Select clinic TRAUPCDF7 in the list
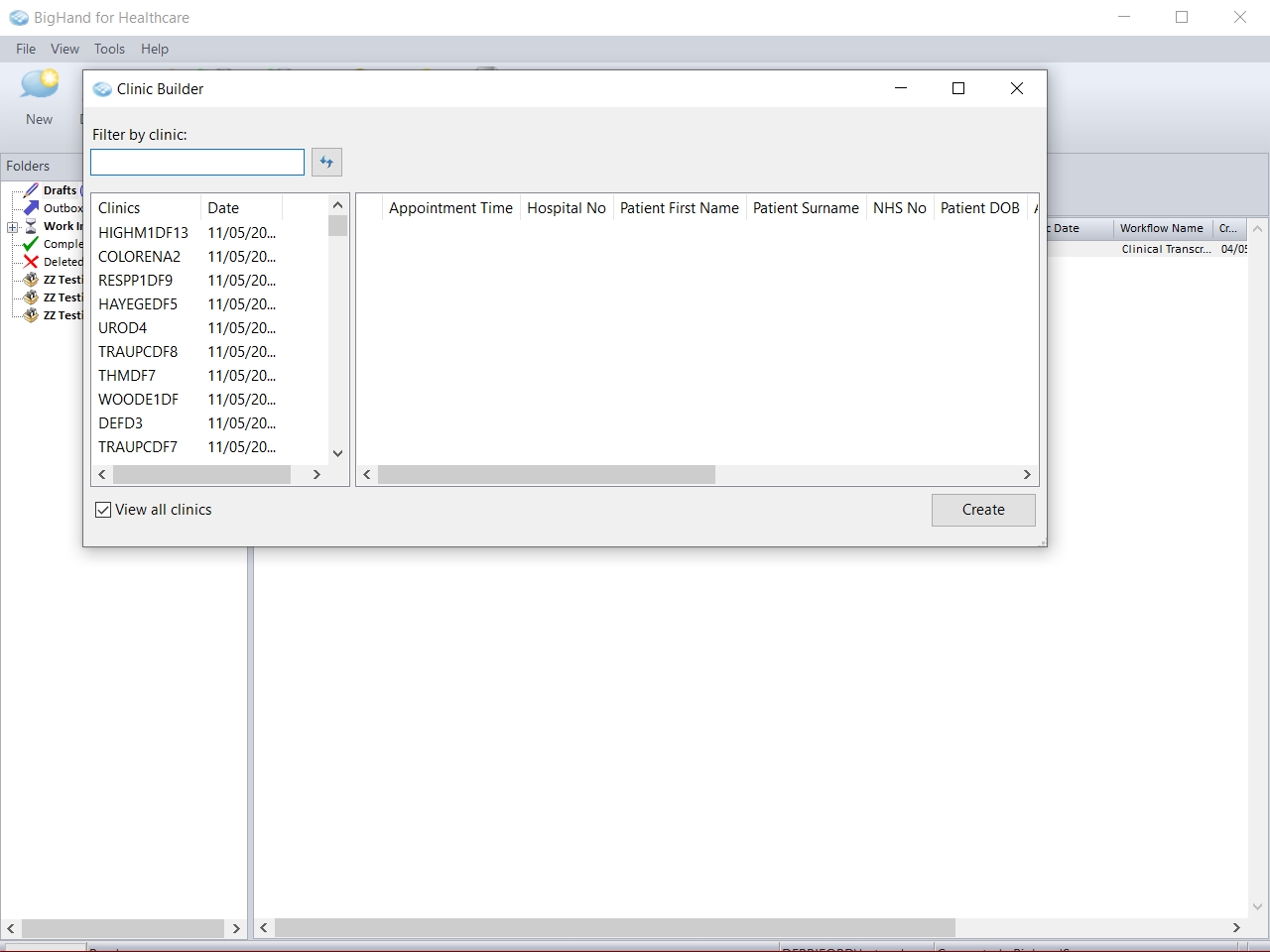The width and height of the screenshot is (1270, 952). (138, 447)
